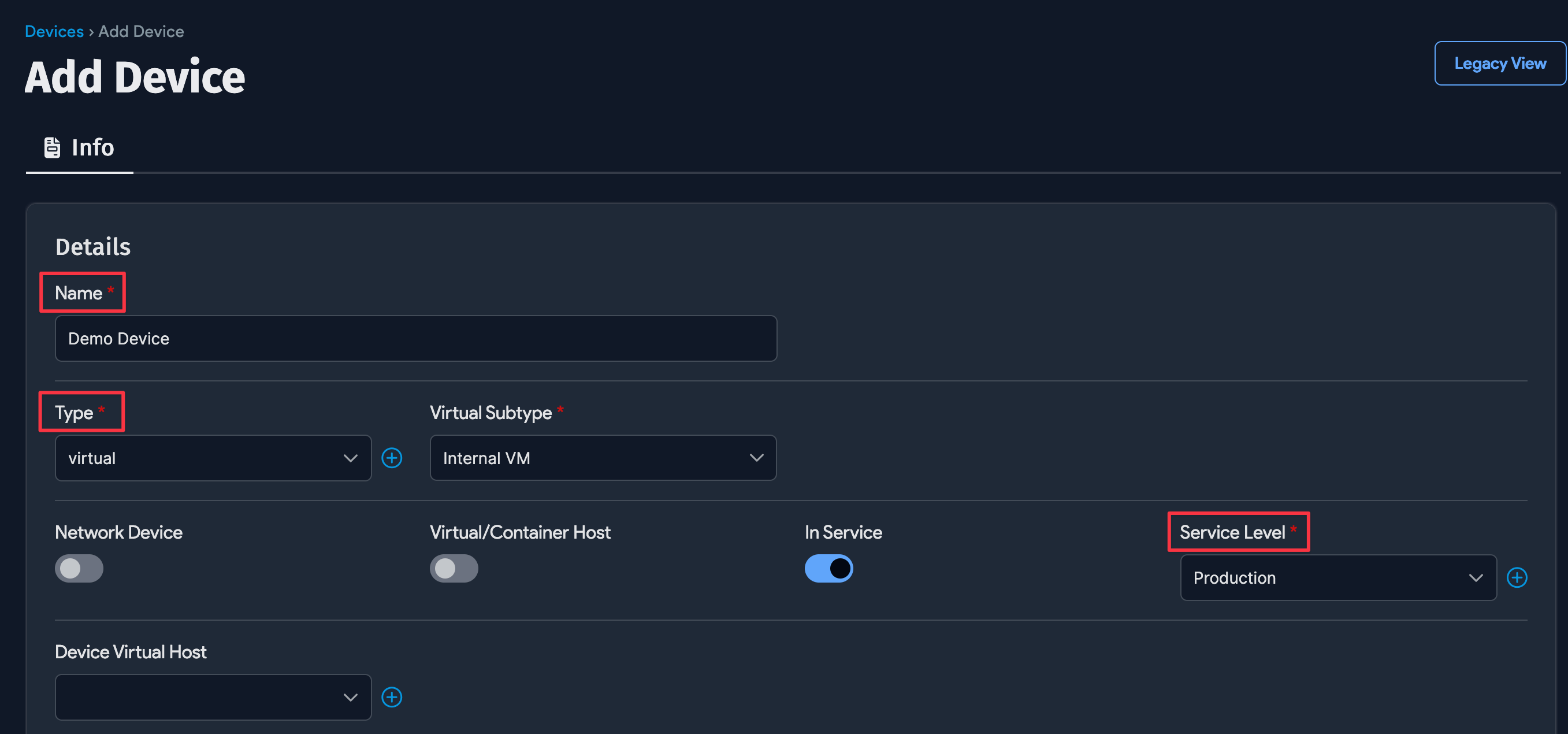
Task: Navigate back via the Devices breadcrumb link
Action: pyautogui.click(x=54, y=31)
